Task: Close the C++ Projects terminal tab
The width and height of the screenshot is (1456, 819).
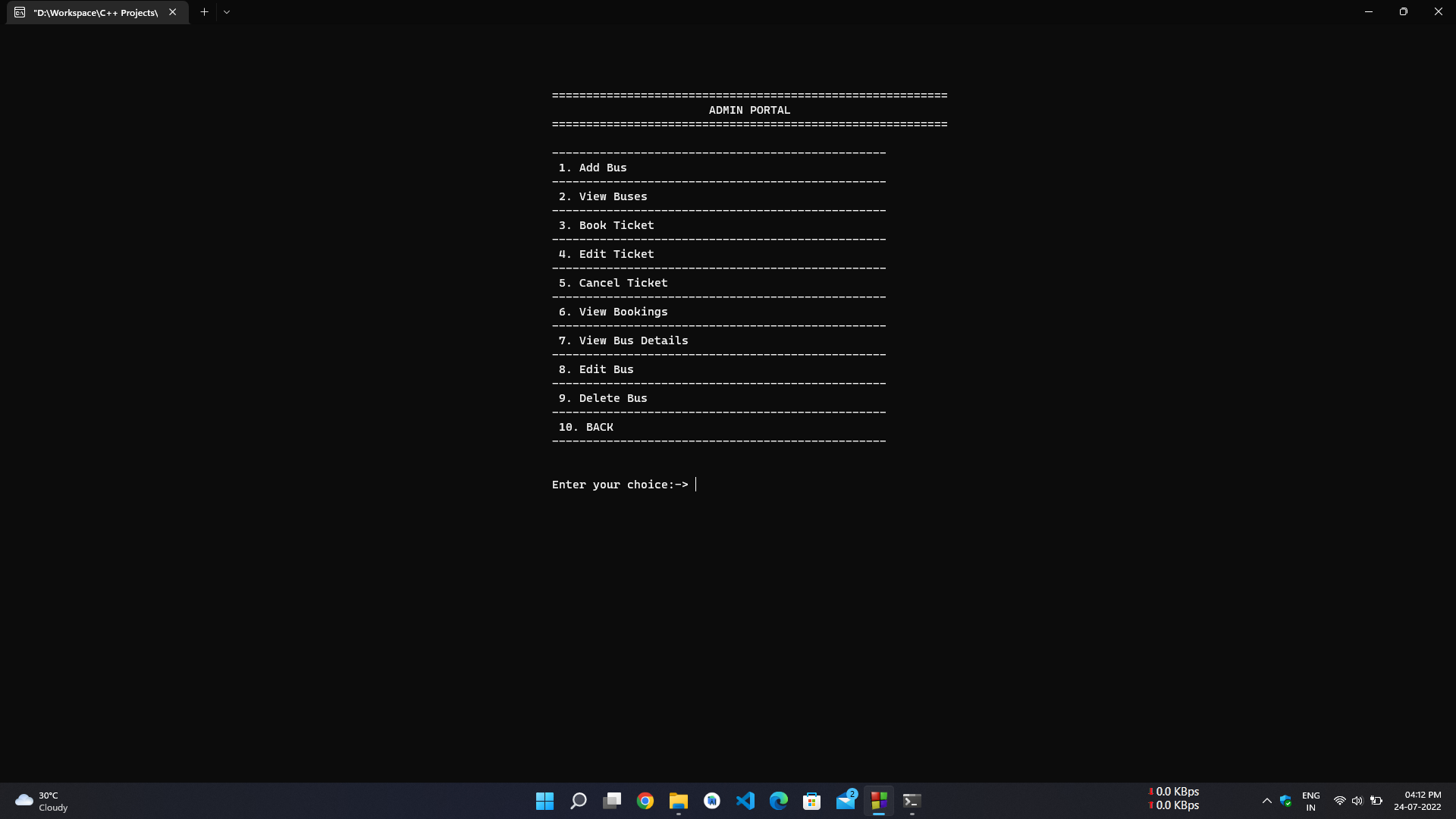Action: coord(173,12)
